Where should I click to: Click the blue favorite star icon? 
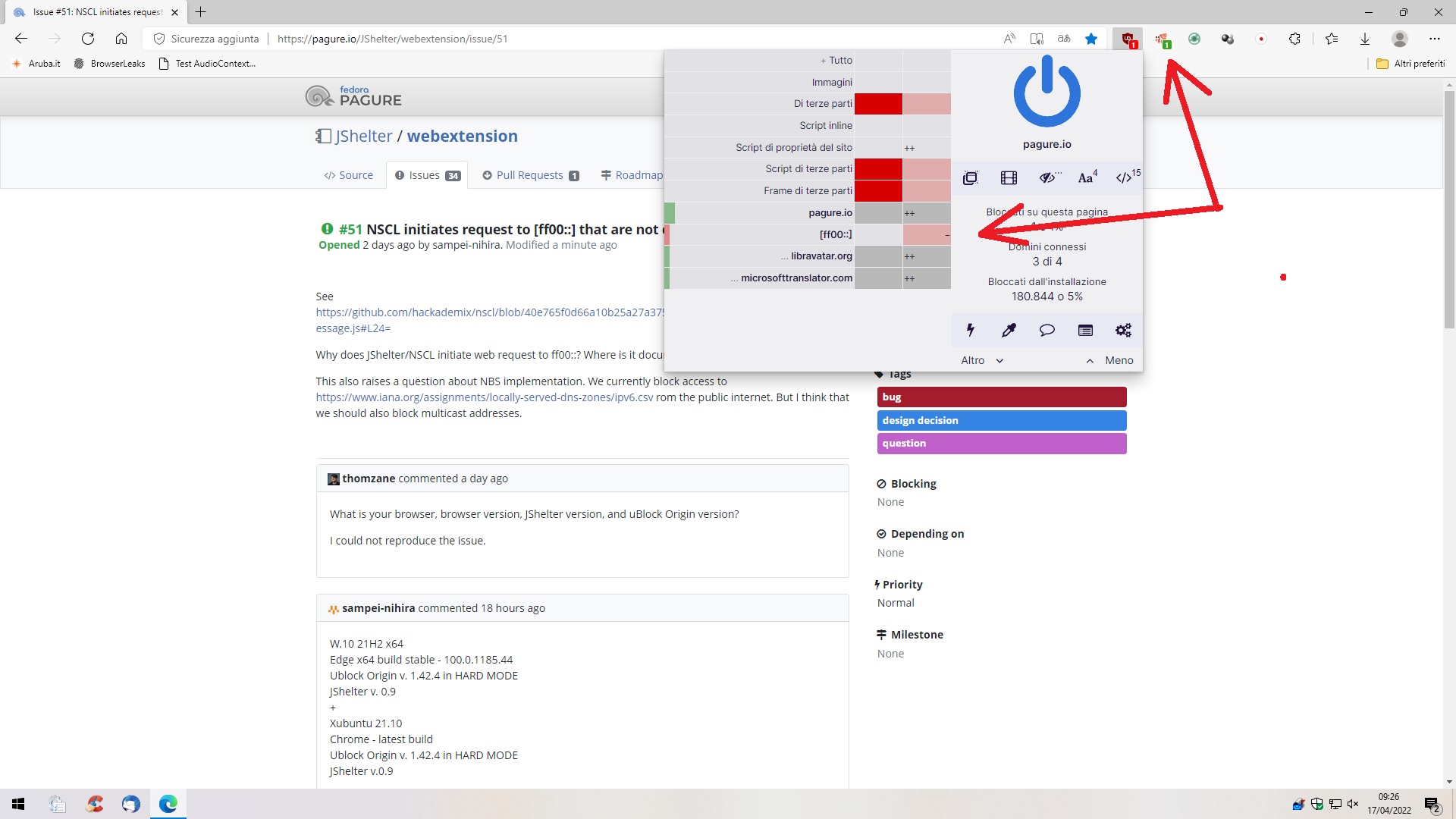tap(1091, 39)
